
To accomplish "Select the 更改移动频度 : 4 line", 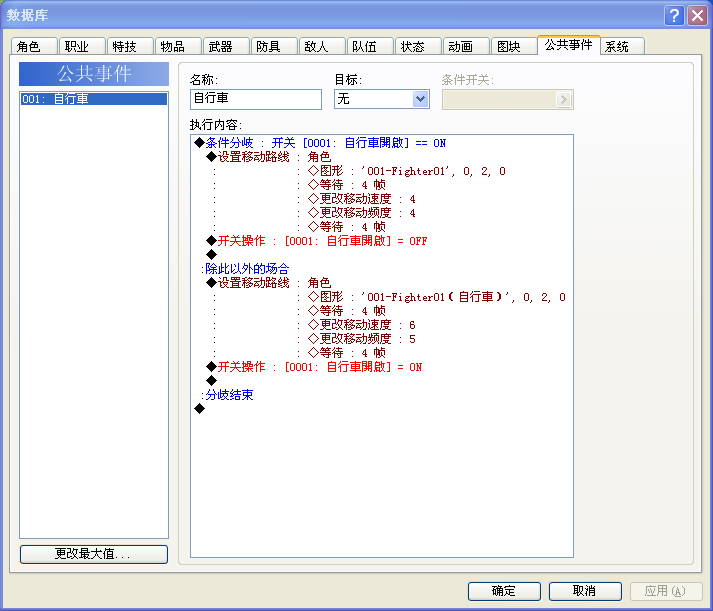I will [x=362, y=213].
